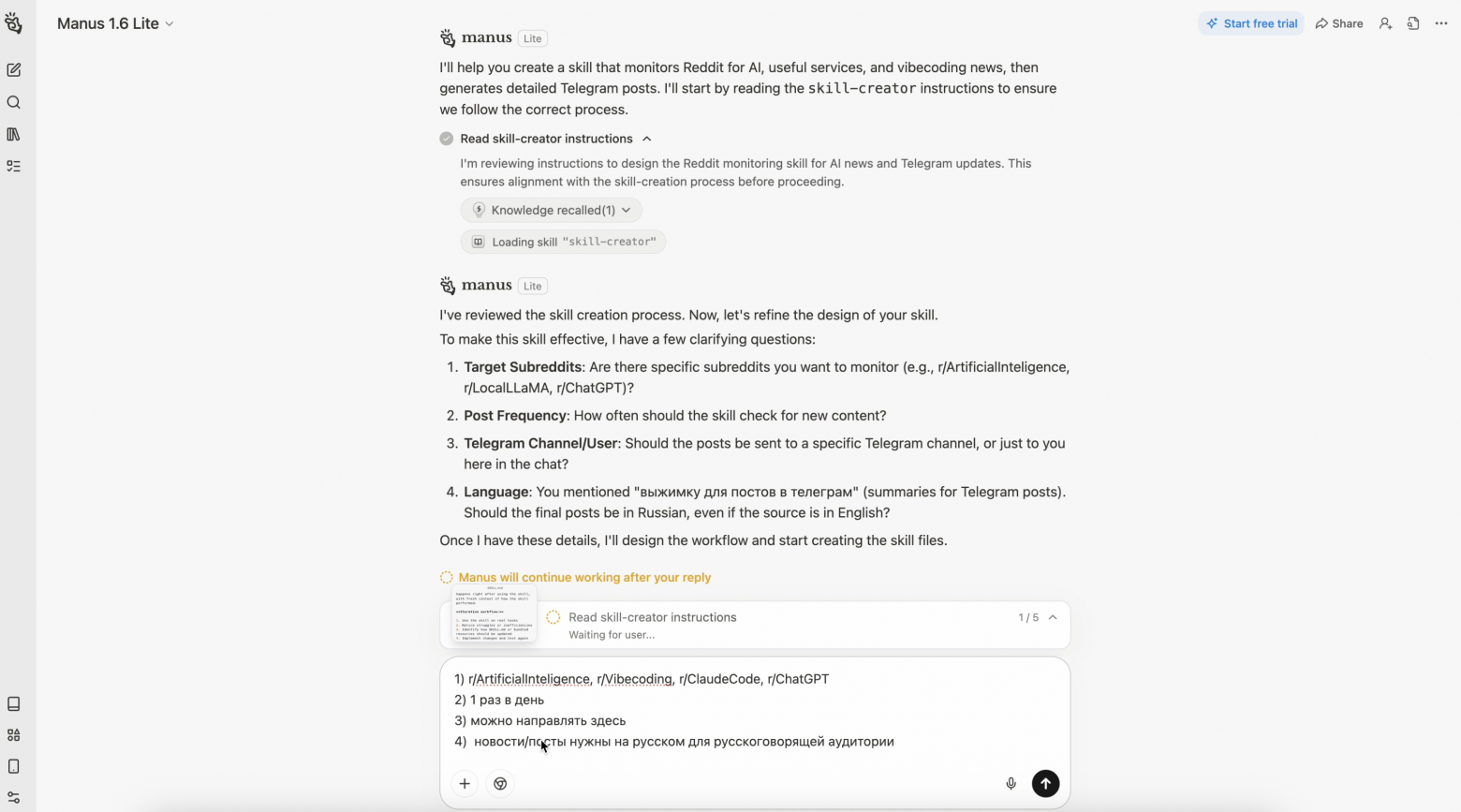The image size is (1461, 812).
Task: Open Manus 1.6 Lite model dropdown
Action: 115,23
